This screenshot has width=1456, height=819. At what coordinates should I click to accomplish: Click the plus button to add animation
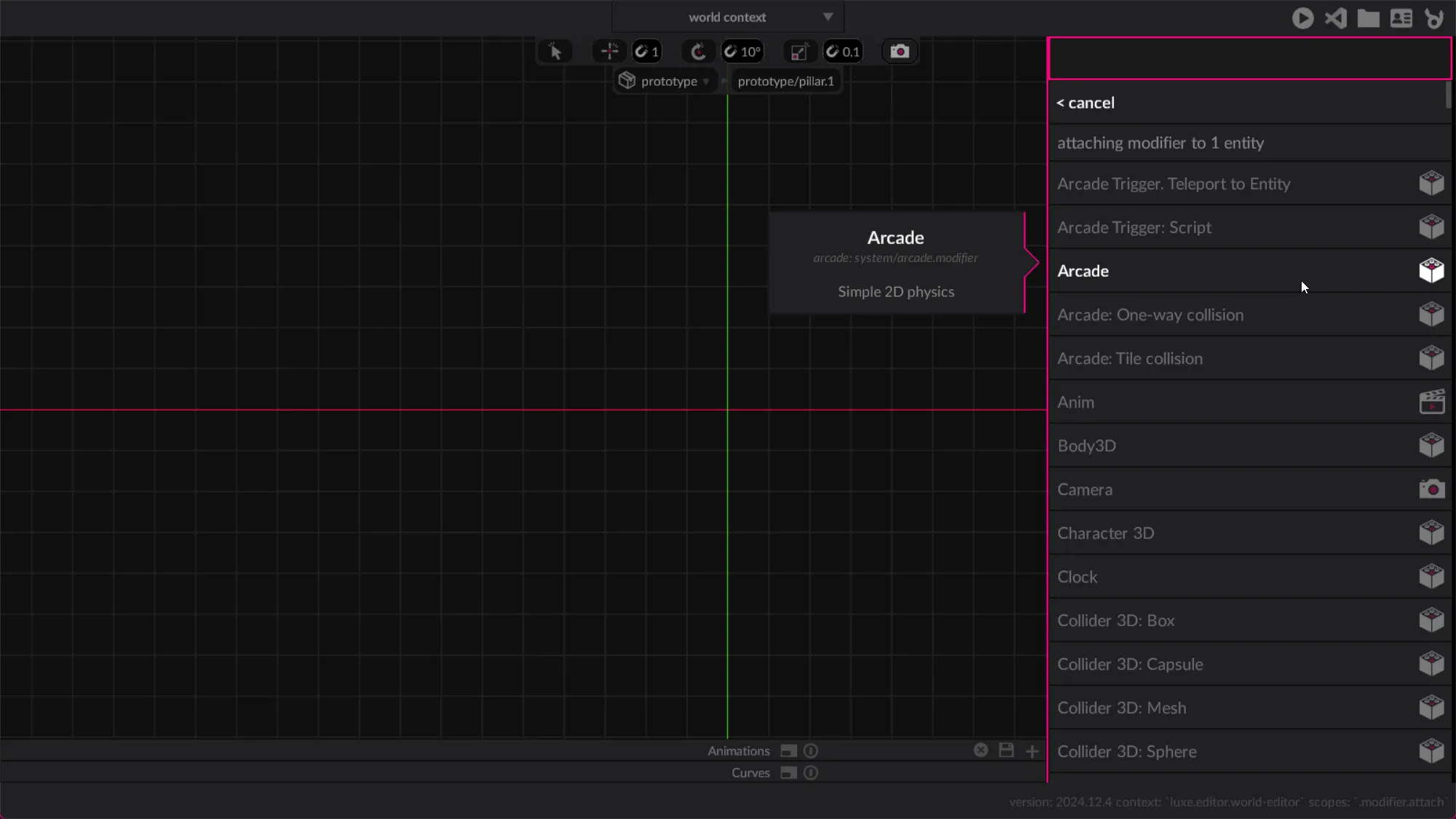(1032, 751)
